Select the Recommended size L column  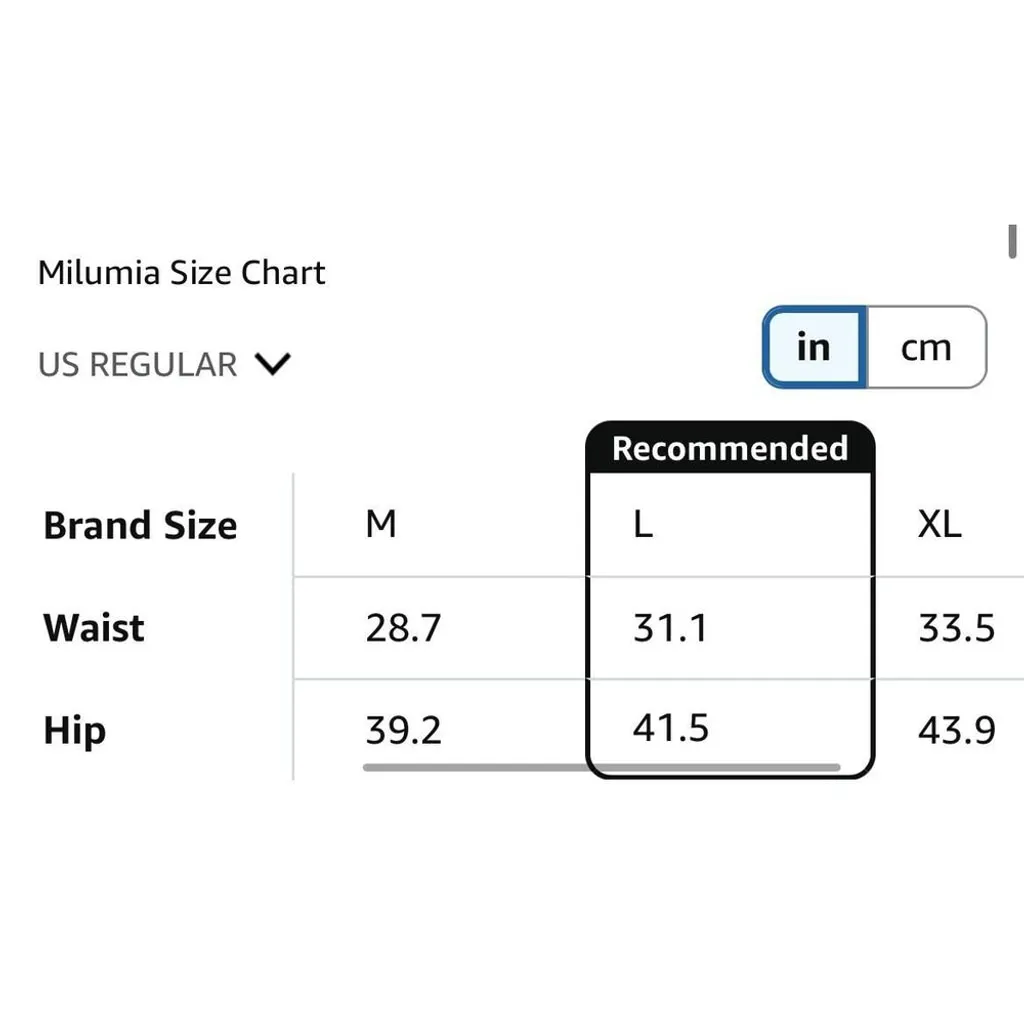[x=643, y=524]
